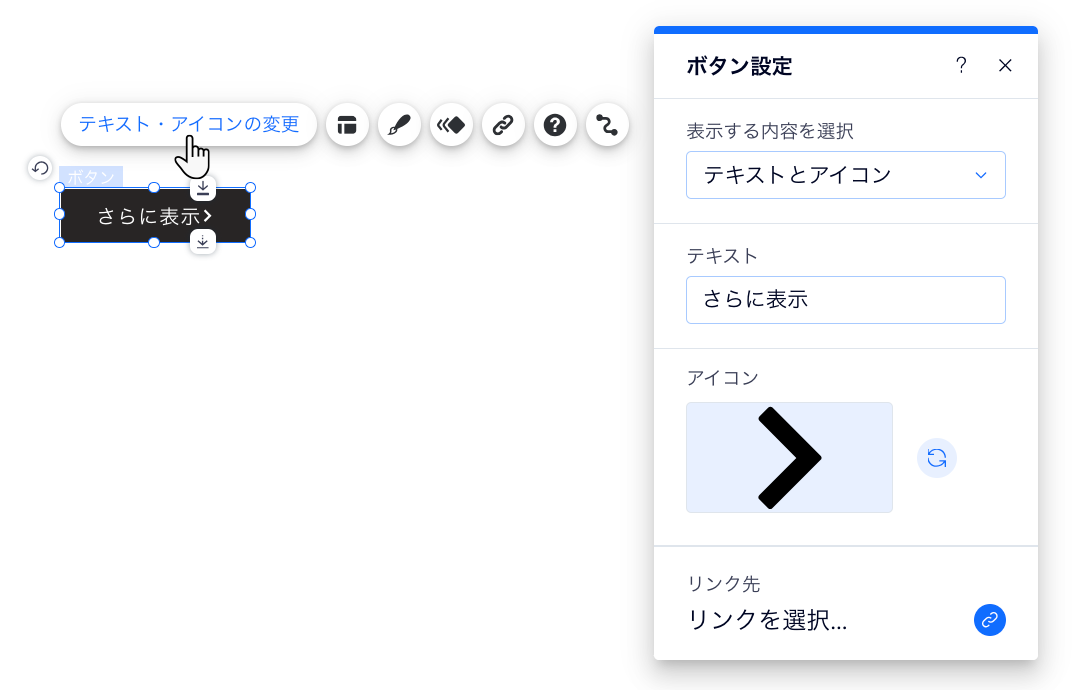The height and width of the screenshot is (690, 1080).
Task: Click the 表示する内容を選択 label
Action: coord(770,131)
